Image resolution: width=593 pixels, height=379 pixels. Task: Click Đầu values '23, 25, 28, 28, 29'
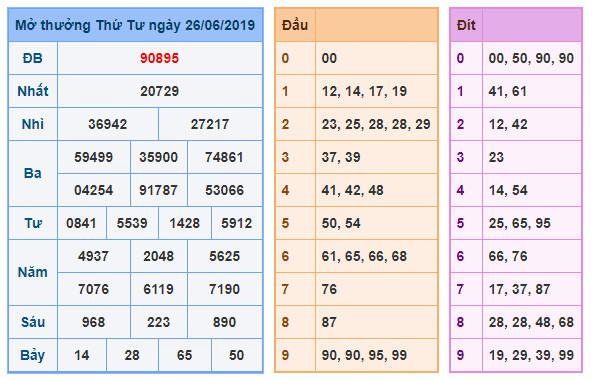click(x=376, y=124)
